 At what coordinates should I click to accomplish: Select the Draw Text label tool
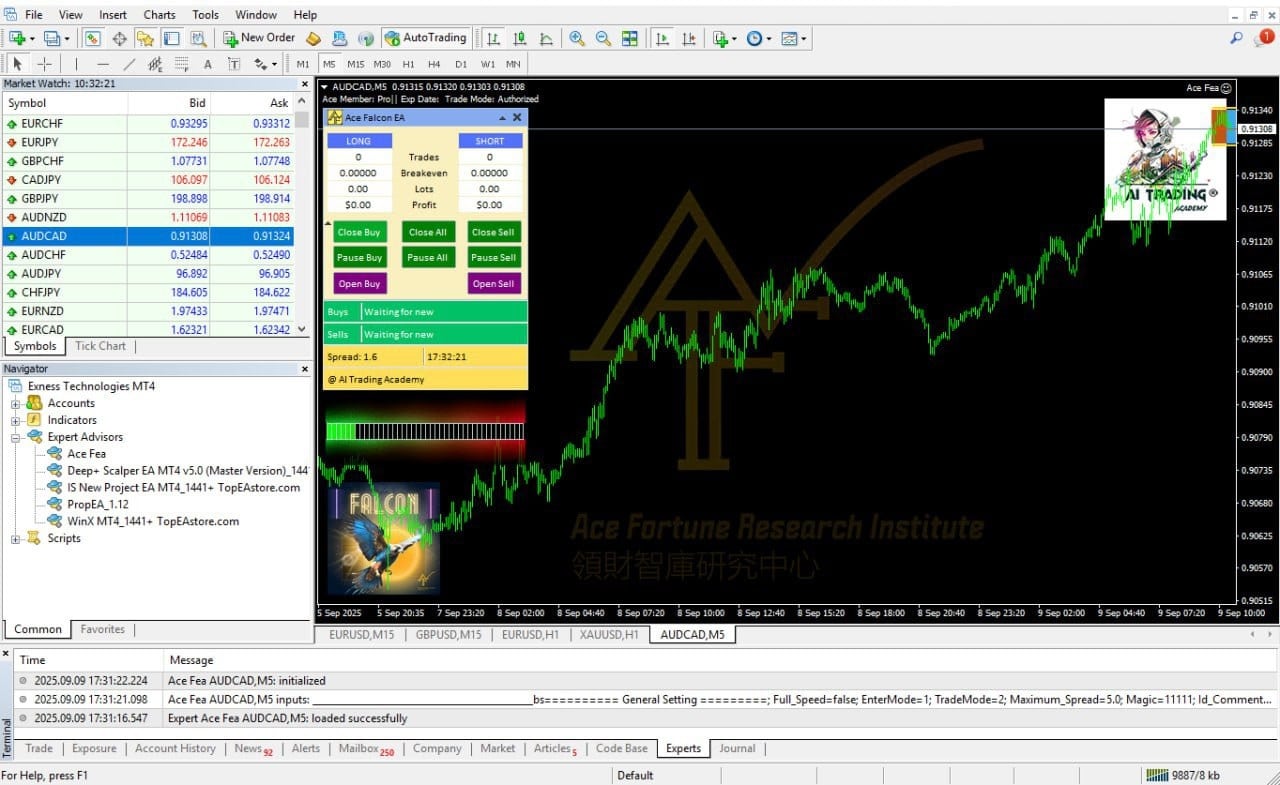click(x=208, y=64)
